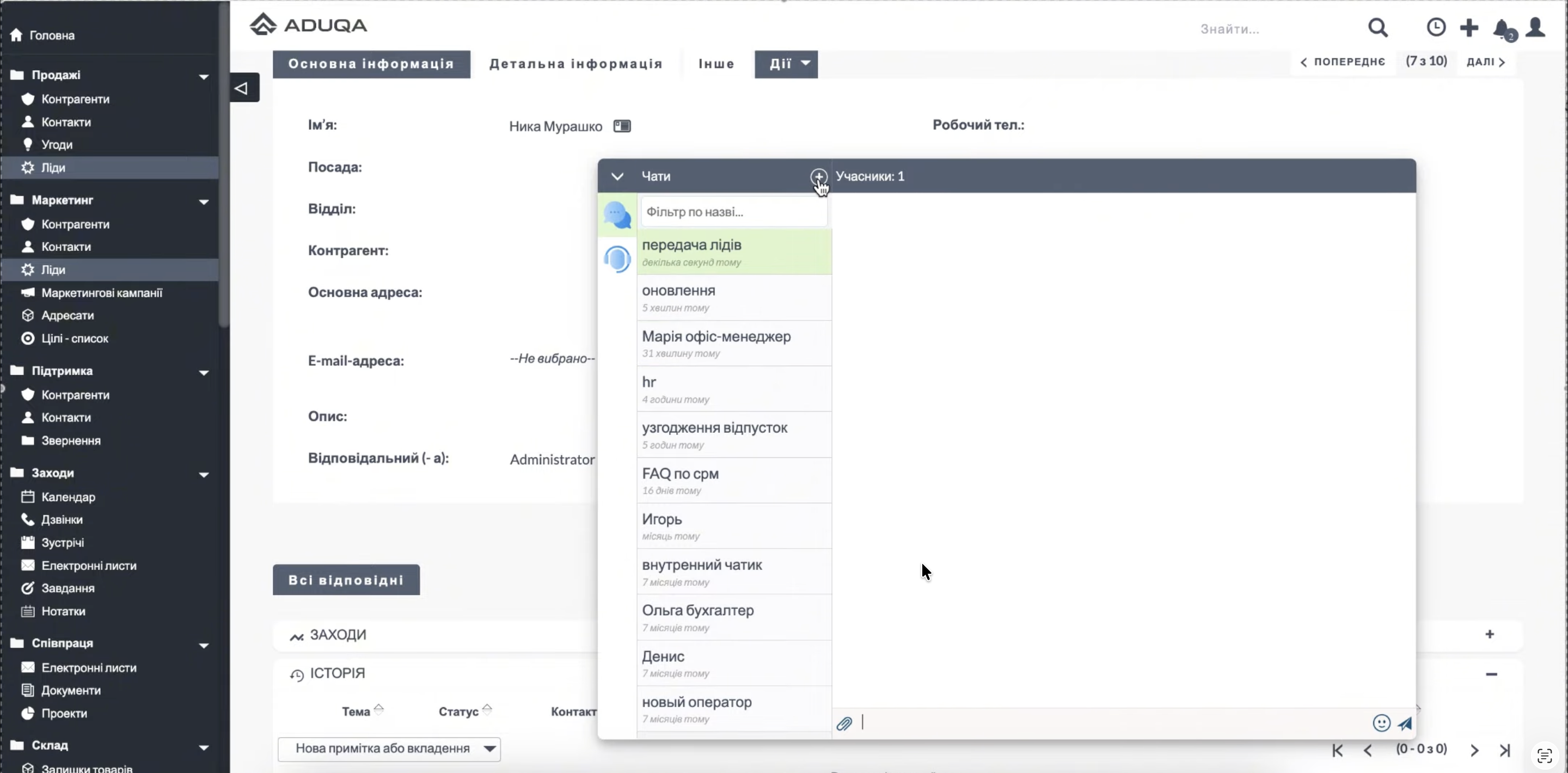The image size is (1568, 773).
Task: Open Маркетингові кампанії in sidebar
Action: coord(102,293)
